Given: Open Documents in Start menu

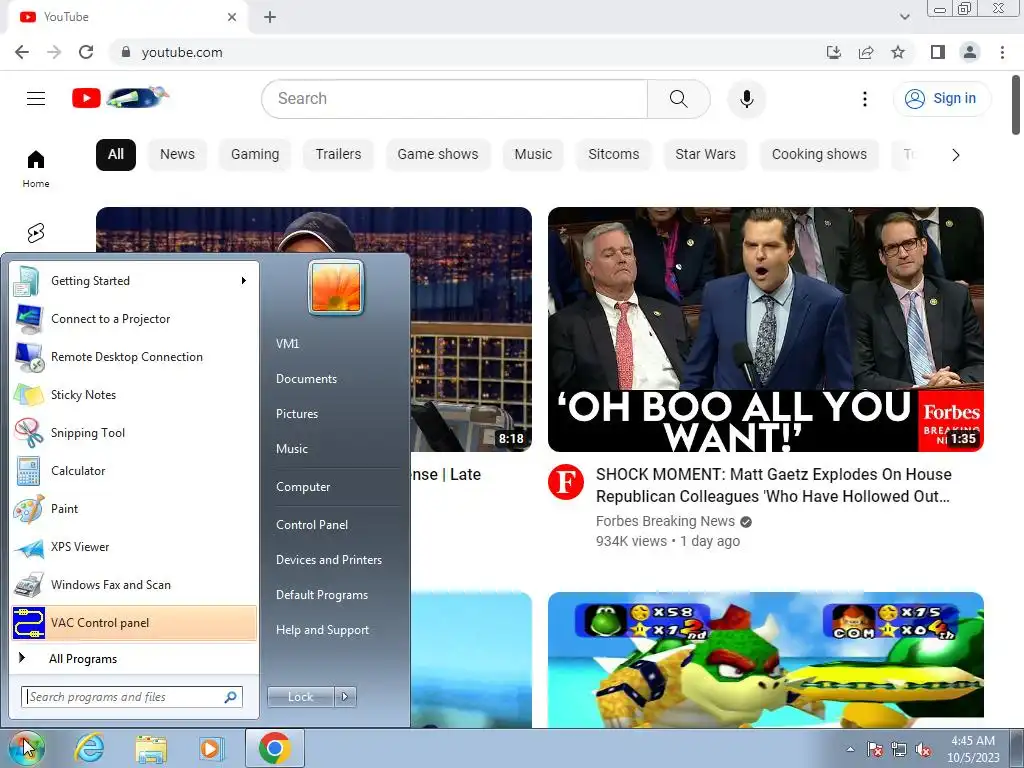Looking at the screenshot, I should (x=306, y=379).
